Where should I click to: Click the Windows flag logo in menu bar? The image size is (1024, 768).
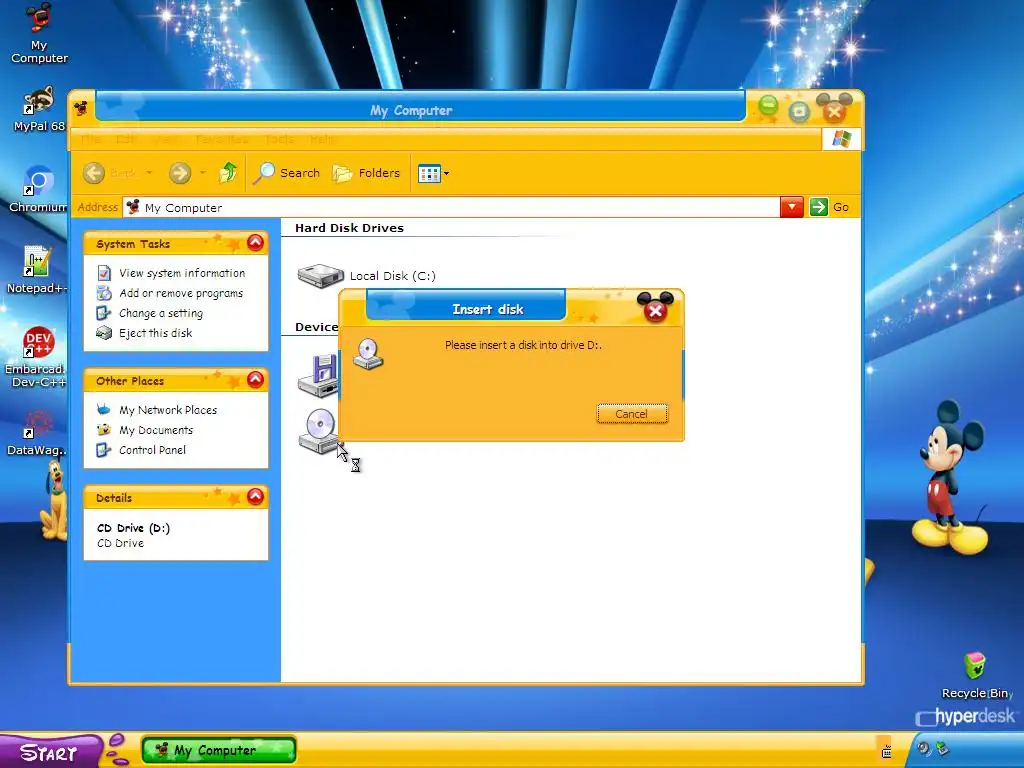coord(841,139)
